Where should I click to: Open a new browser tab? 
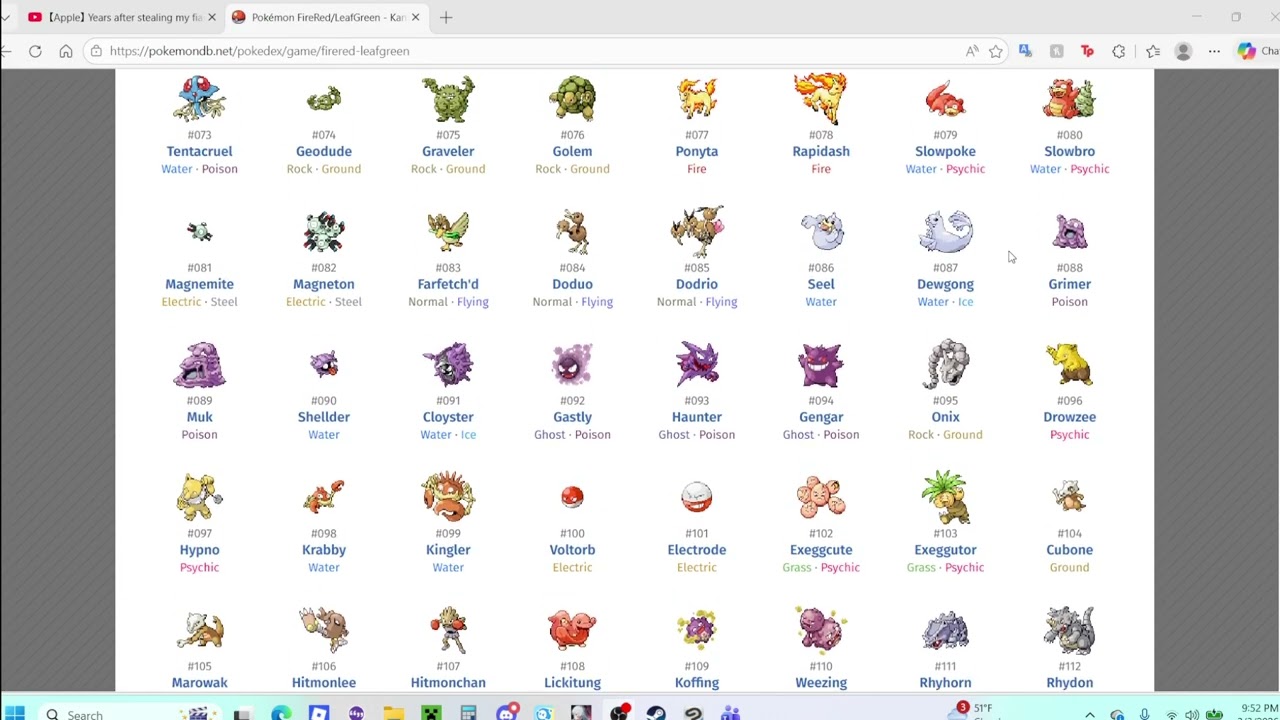point(446,17)
